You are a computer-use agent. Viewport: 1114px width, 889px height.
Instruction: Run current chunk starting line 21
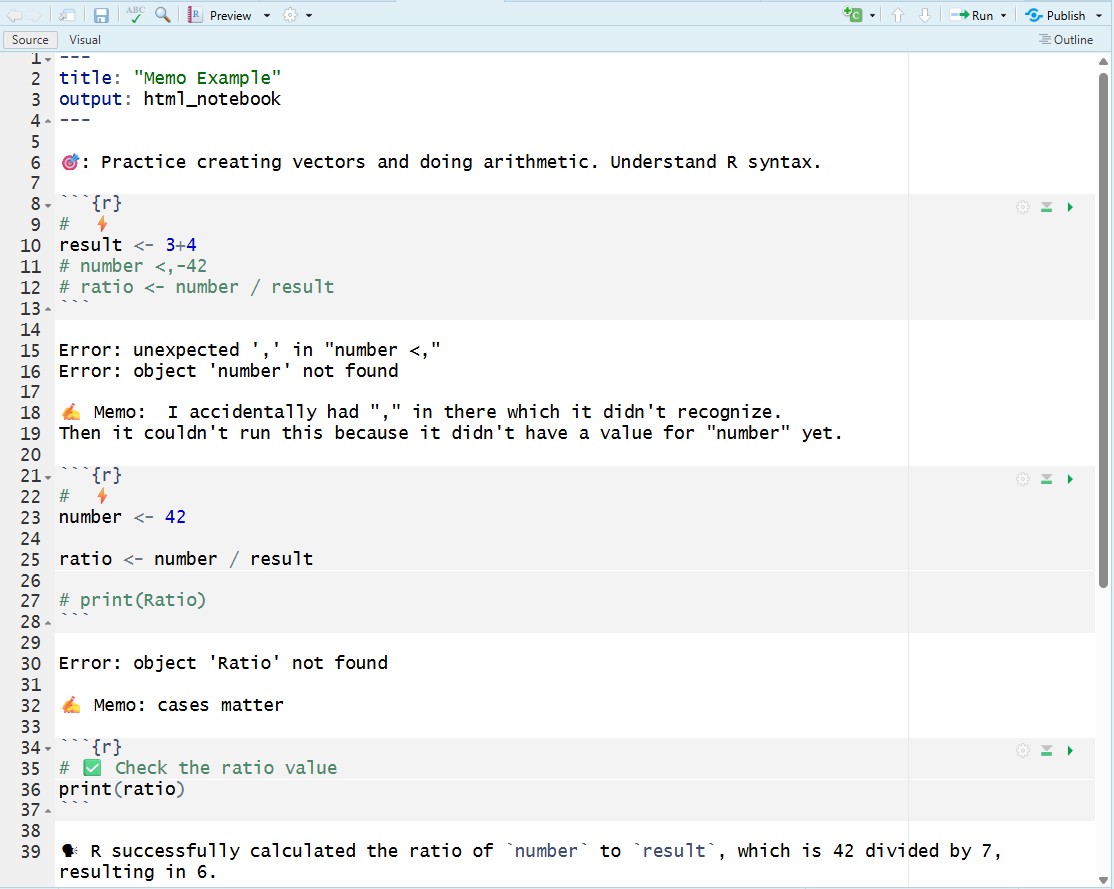(x=1070, y=479)
